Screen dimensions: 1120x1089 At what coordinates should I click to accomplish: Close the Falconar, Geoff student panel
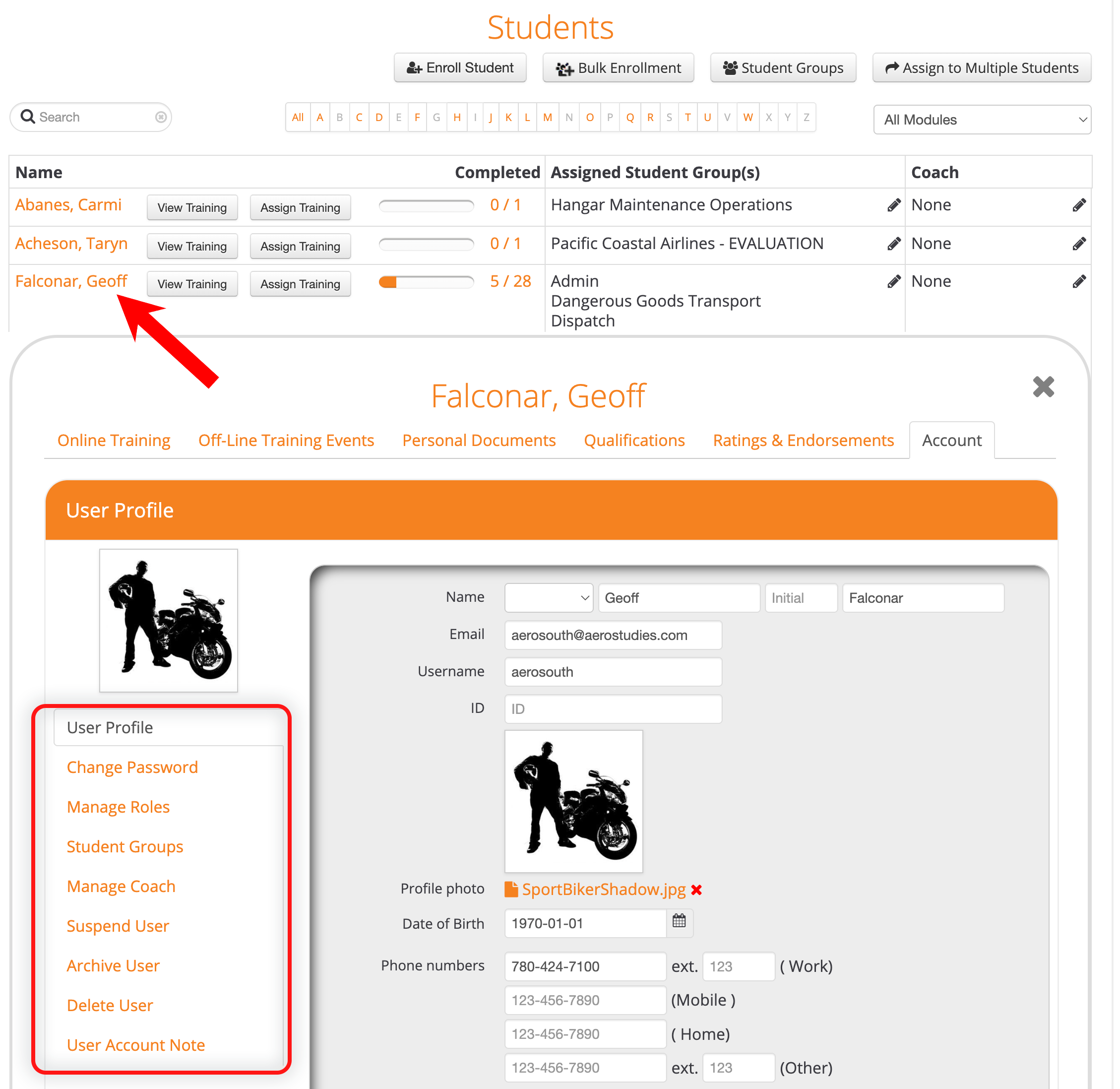(1044, 387)
